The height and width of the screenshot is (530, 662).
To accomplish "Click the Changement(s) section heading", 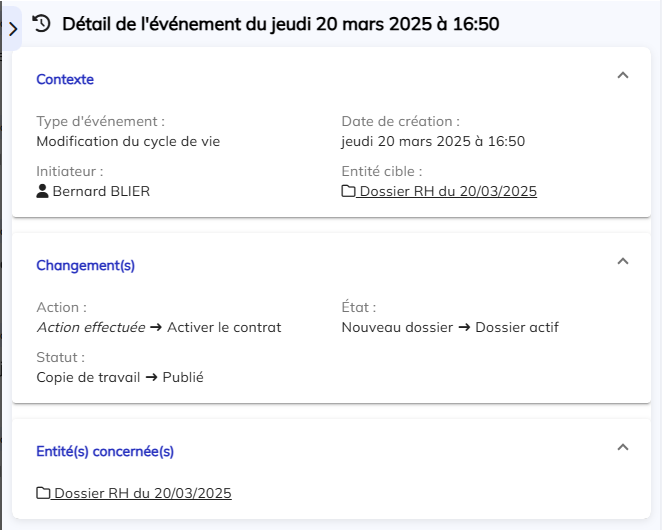I will click(85, 265).
